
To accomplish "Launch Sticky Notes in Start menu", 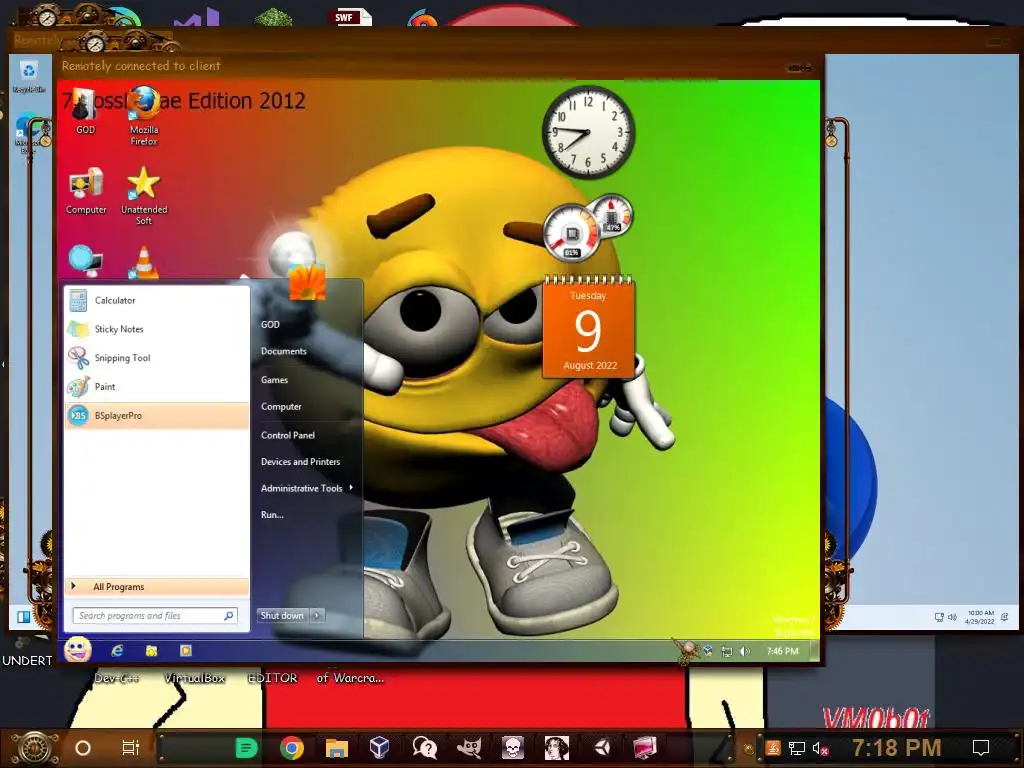I will click(x=157, y=329).
